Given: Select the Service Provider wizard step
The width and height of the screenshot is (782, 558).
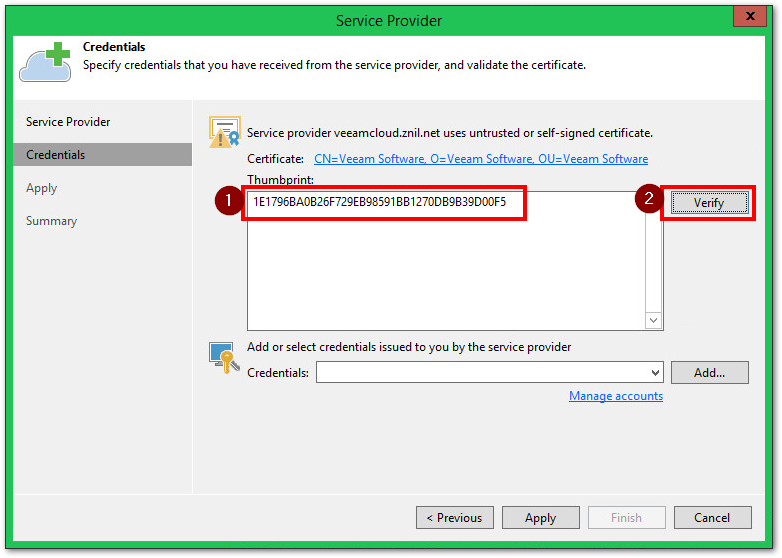Looking at the screenshot, I should tap(68, 122).
